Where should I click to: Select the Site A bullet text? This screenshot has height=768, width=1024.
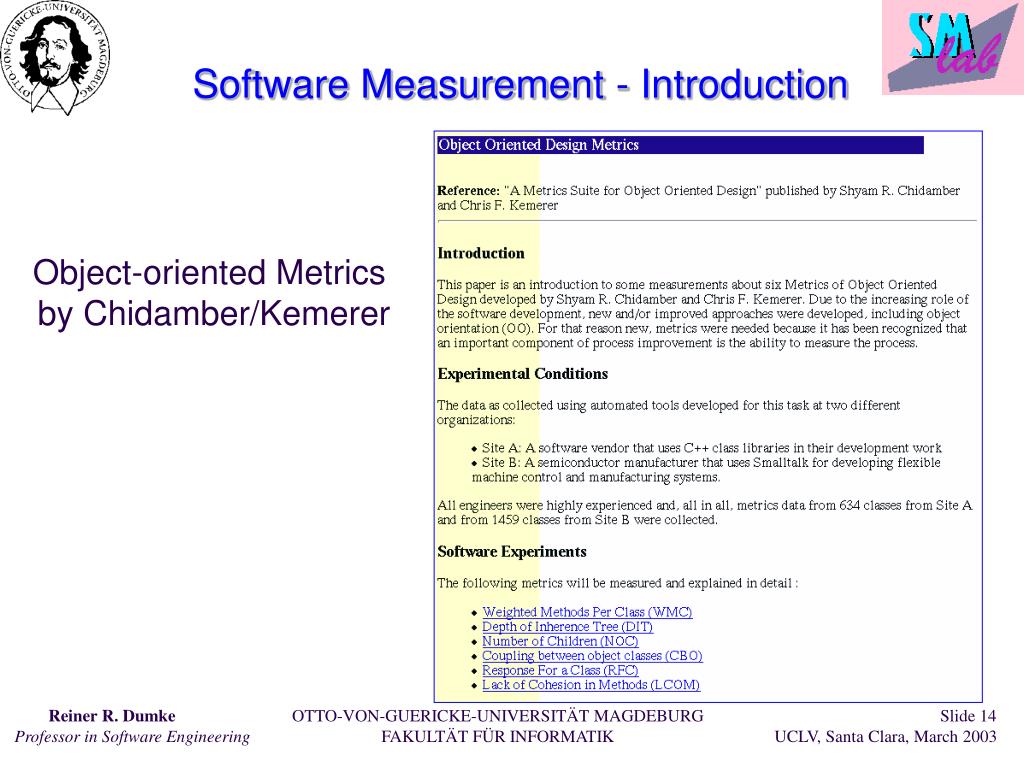[712, 448]
